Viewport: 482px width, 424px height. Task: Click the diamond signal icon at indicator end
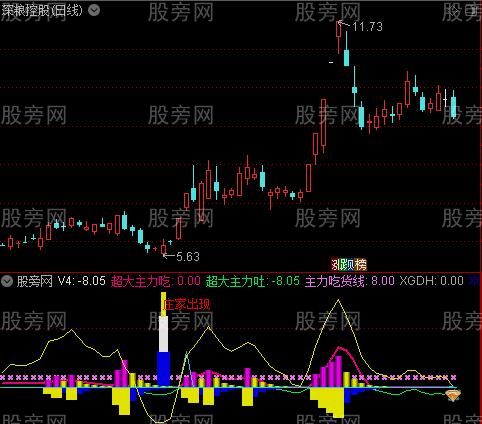pyautogui.click(x=453, y=395)
